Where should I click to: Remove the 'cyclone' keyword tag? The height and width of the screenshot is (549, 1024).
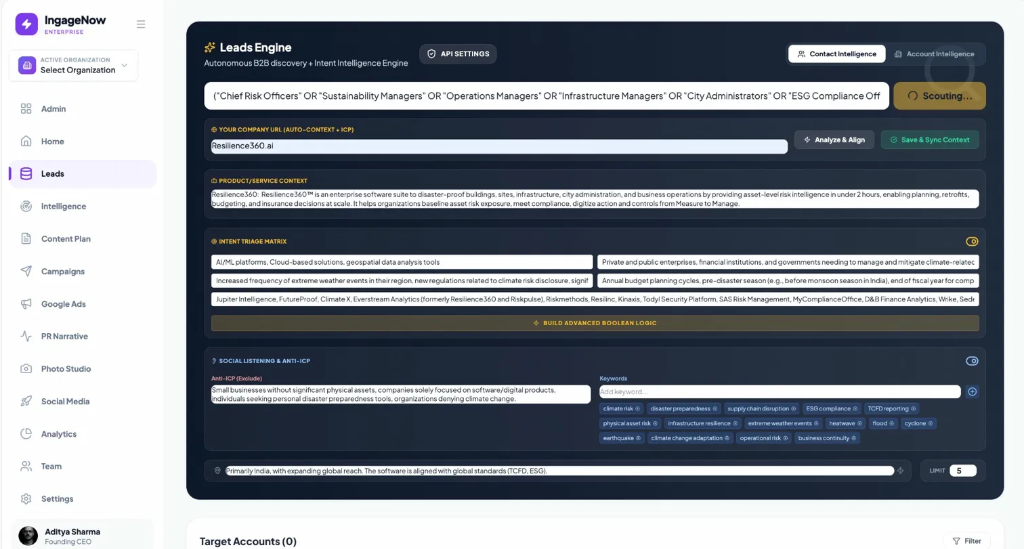[x=931, y=423]
